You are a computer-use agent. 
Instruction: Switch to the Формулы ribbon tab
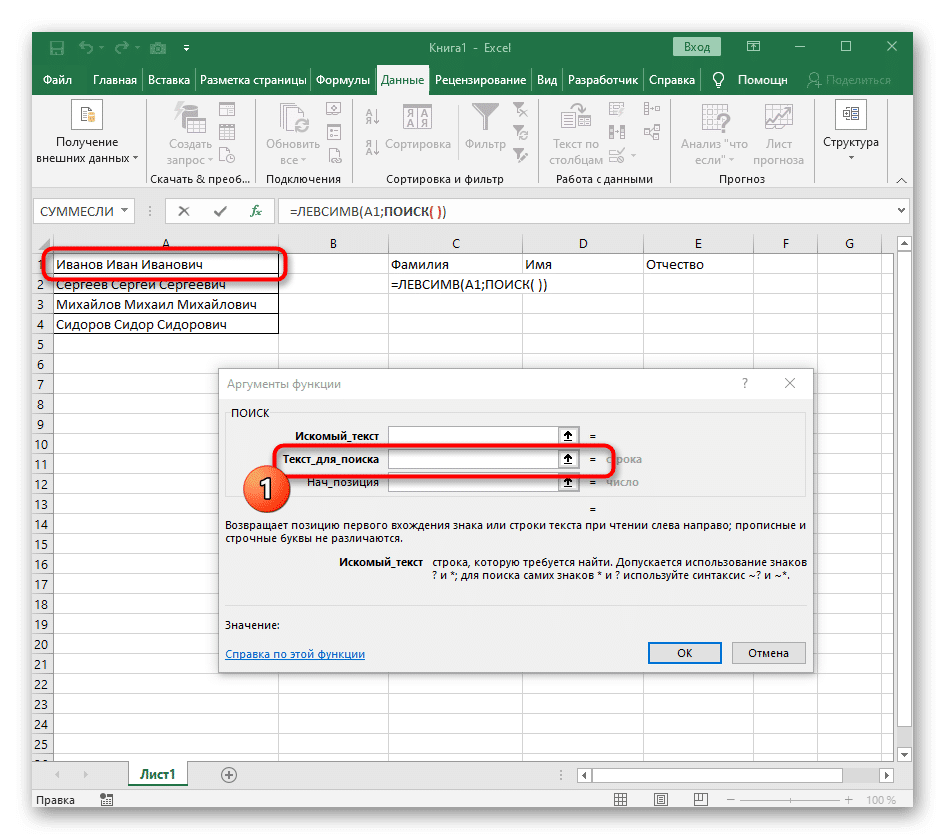click(x=344, y=80)
